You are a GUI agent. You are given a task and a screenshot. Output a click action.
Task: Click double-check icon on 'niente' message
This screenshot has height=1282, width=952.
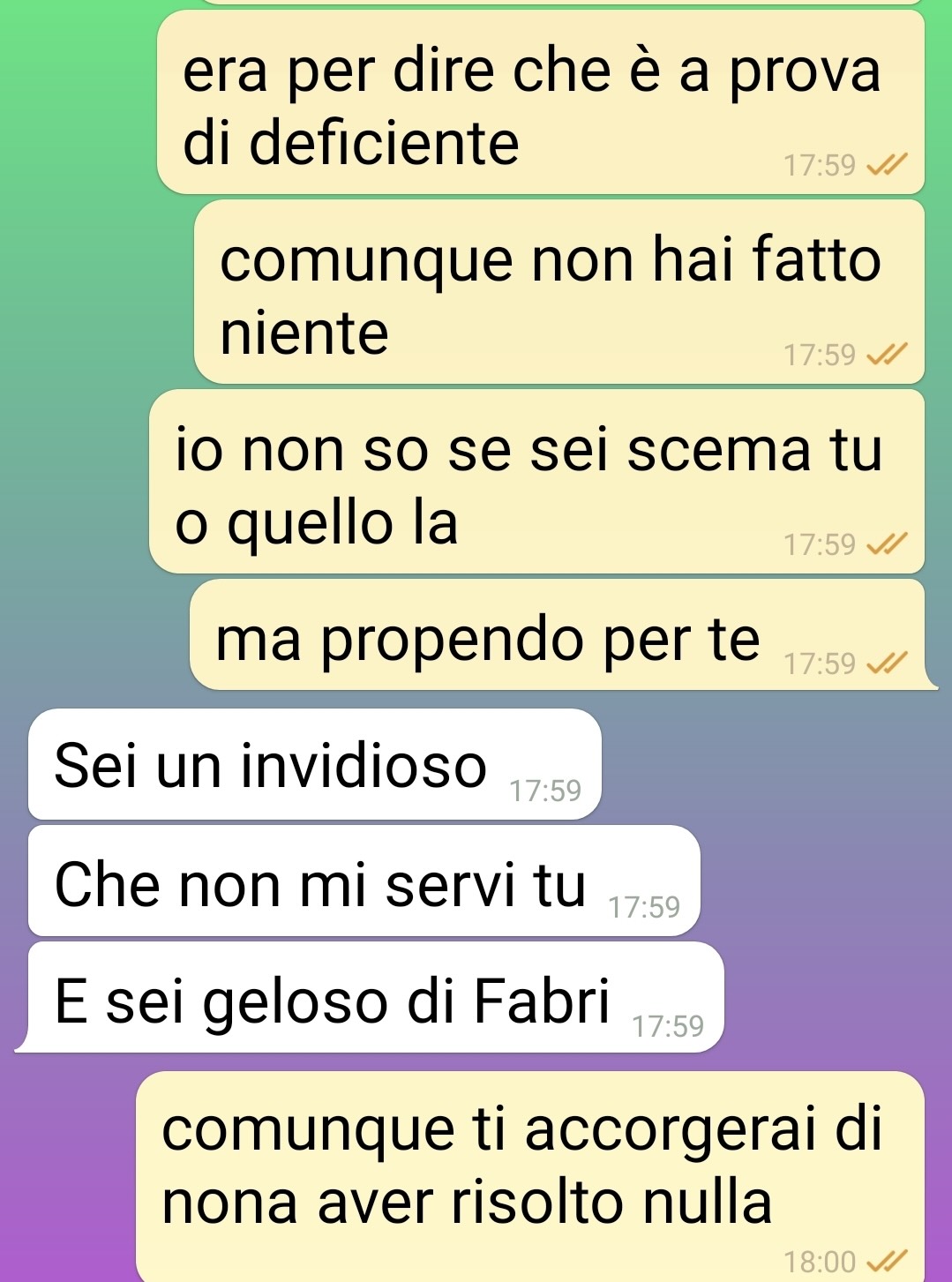[x=887, y=355]
